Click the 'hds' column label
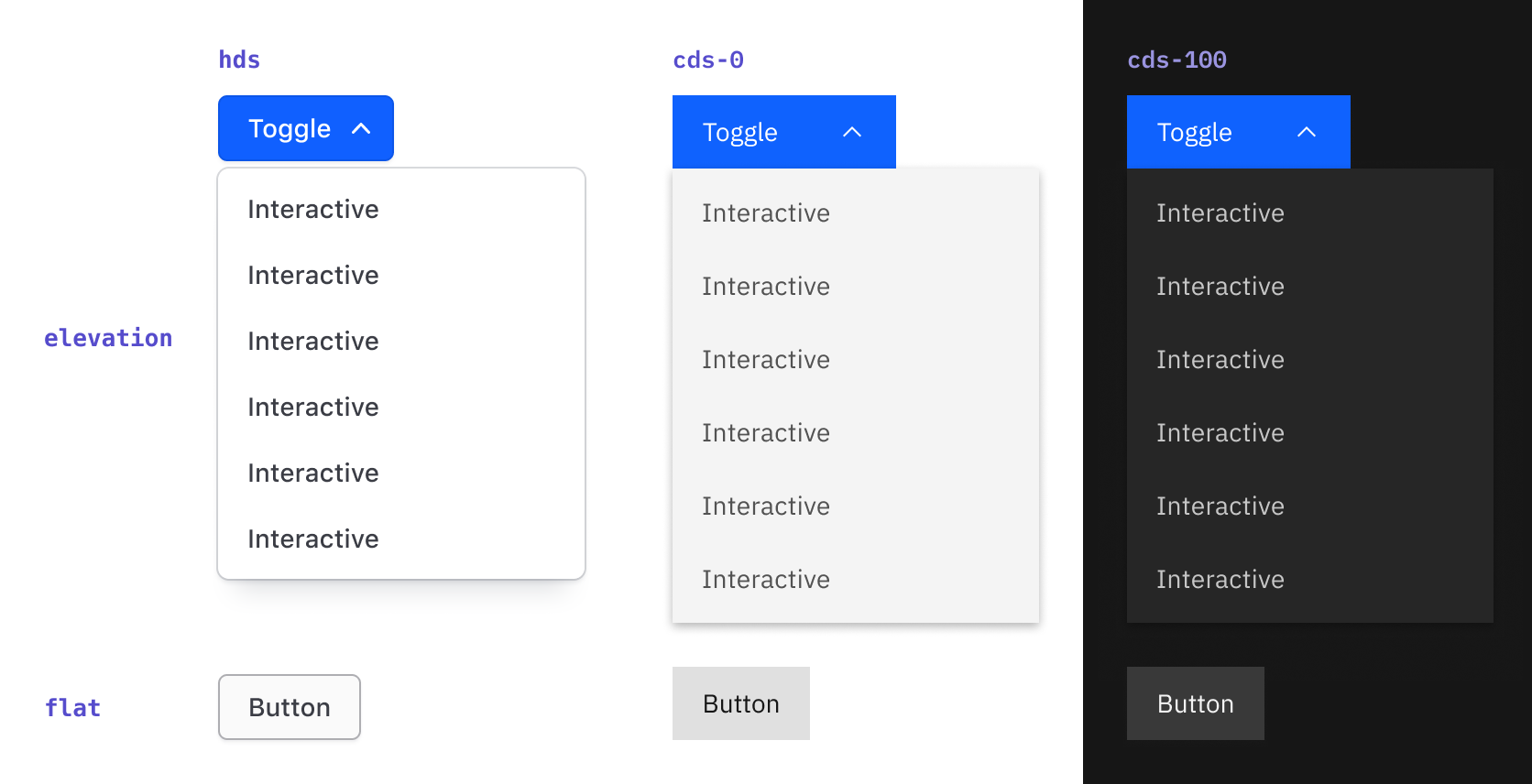The image size is (1532, 784). pos(239,60)
